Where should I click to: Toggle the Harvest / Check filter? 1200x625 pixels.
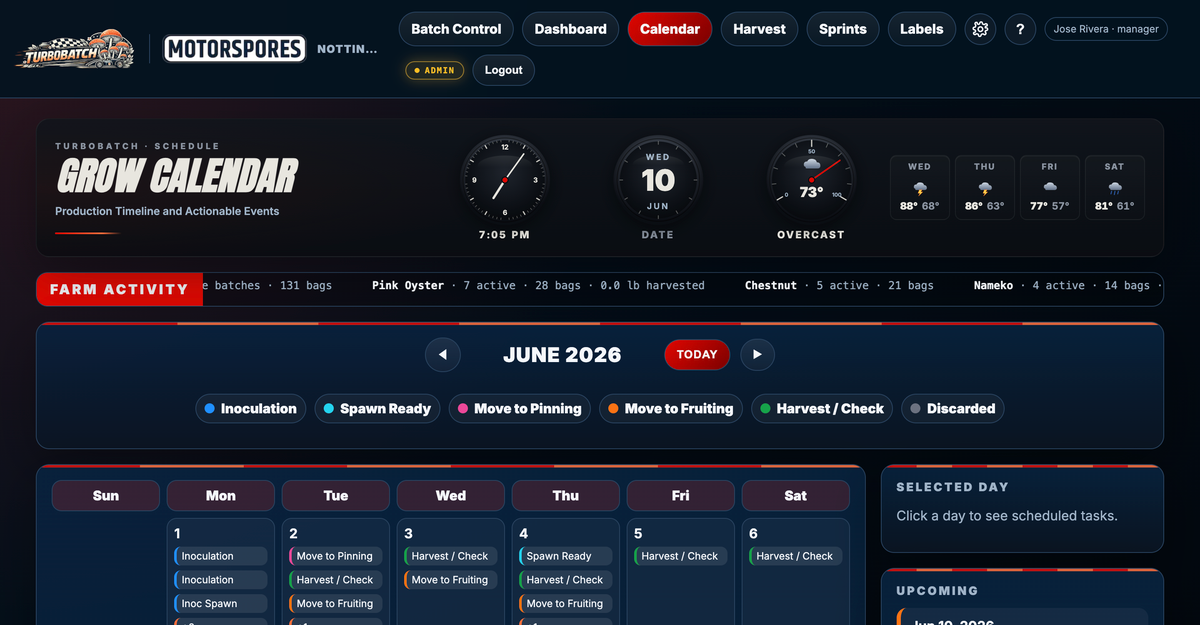coord(822,408)
